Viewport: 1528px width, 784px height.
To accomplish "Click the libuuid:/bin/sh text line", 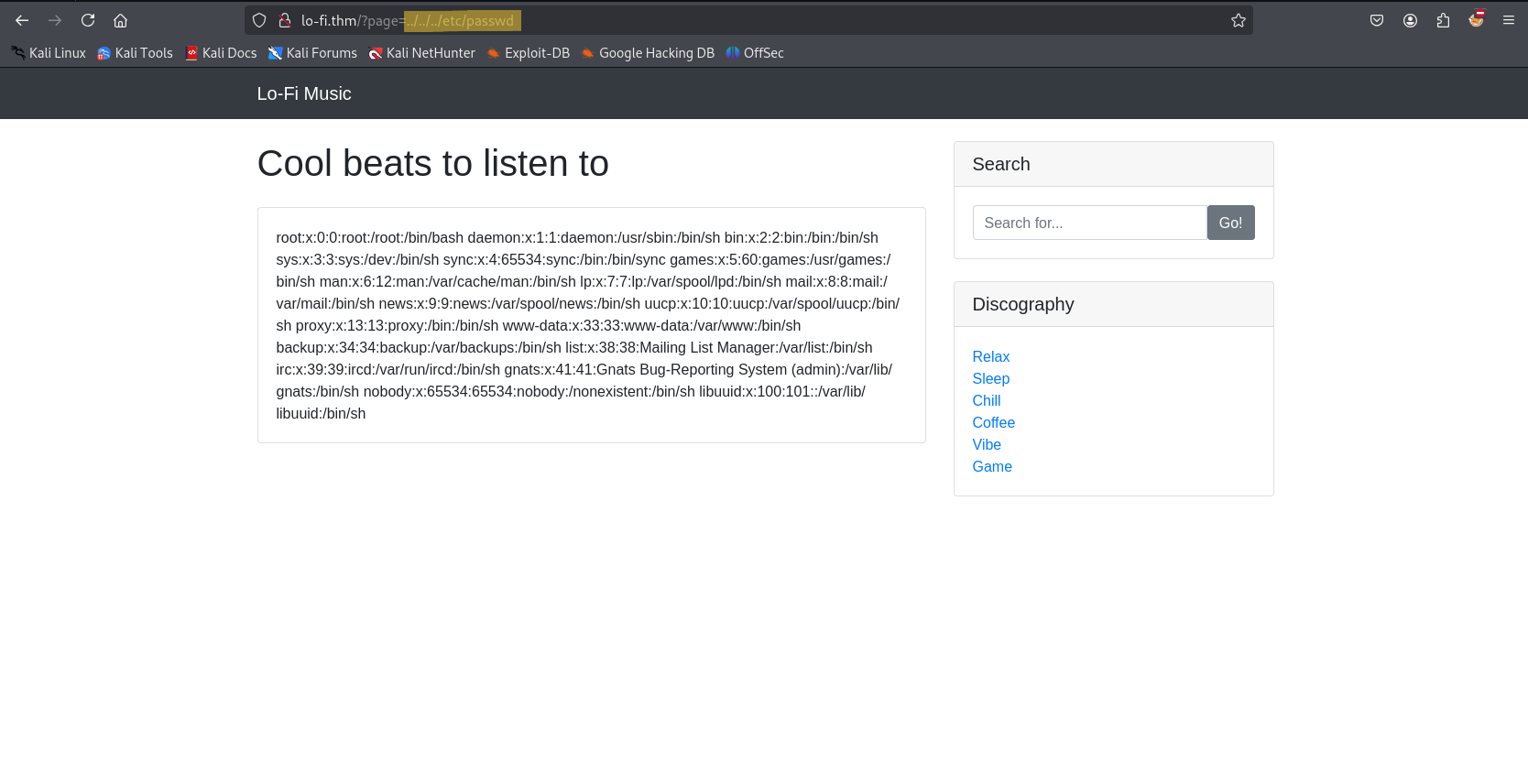I will (x=321, y=413).
